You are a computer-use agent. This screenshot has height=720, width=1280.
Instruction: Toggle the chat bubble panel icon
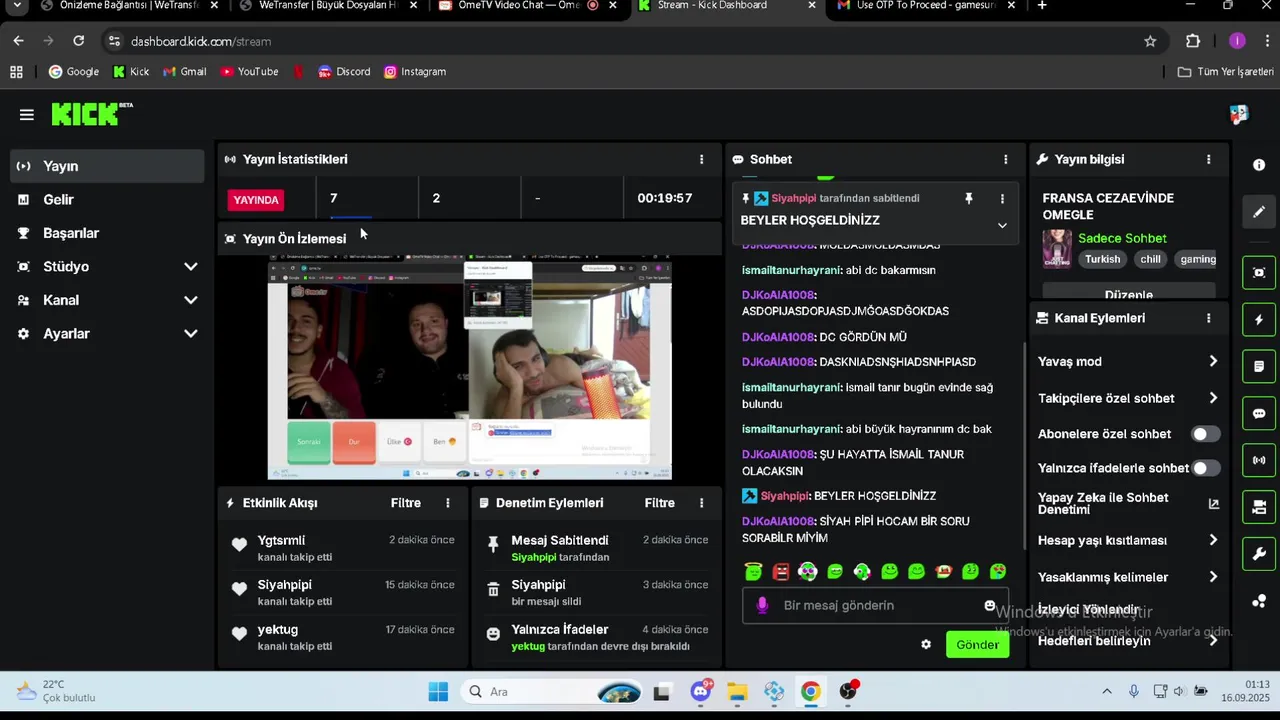point(1259,414)
